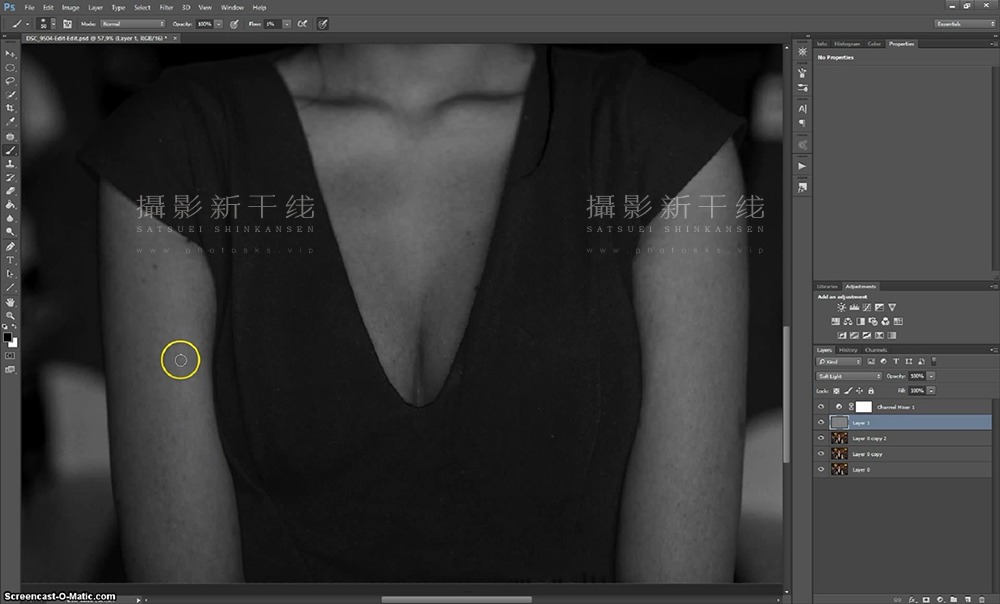Add a Curves adjustment
Screen dimensions: 1000x604
(867, 307)
